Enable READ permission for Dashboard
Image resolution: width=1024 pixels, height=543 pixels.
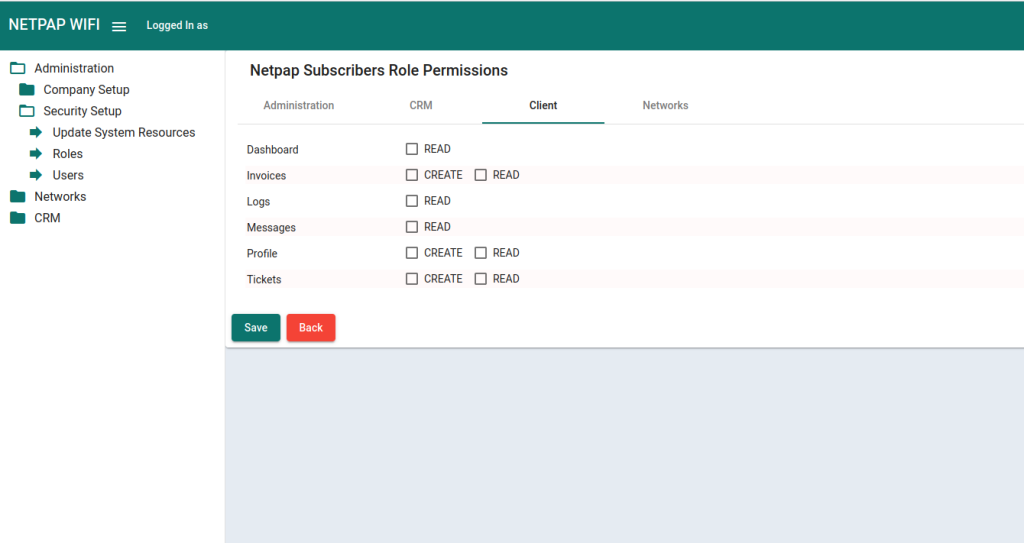(x=411, y=149)
